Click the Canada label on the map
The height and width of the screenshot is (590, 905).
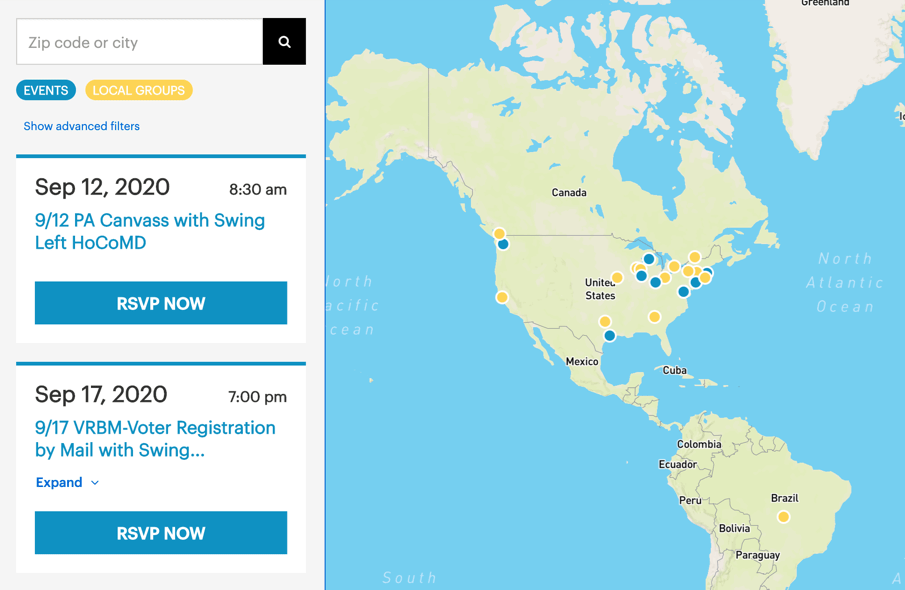click(x=569, y=192)
